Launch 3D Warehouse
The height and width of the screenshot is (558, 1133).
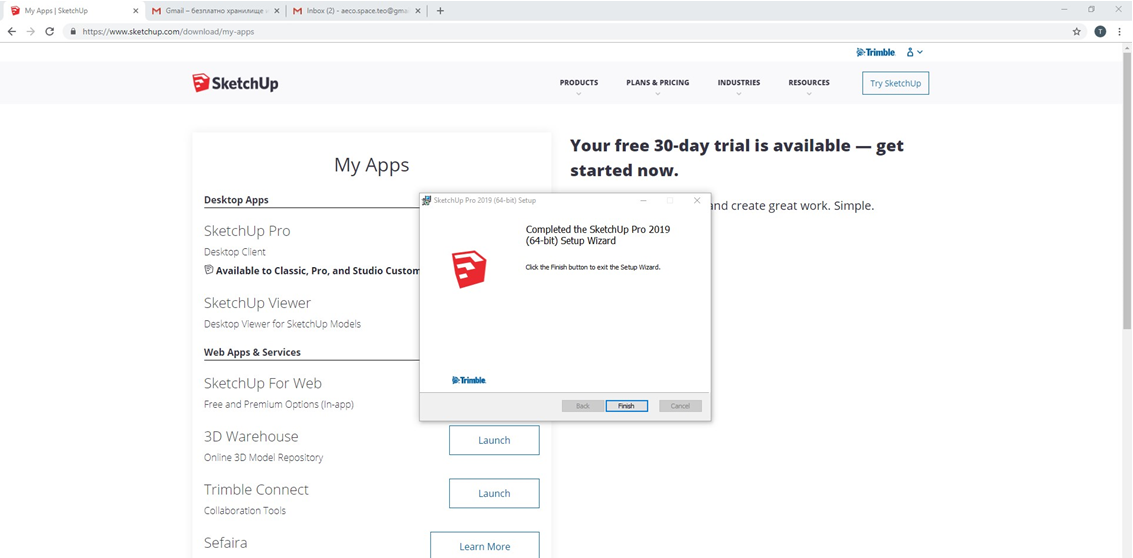494,440
